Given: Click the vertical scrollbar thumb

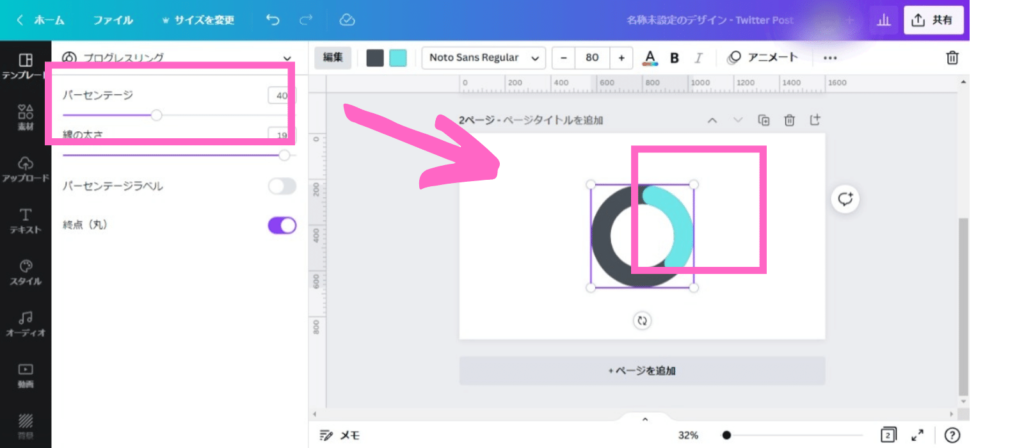Looking at the screenshot, I should 963,307.
